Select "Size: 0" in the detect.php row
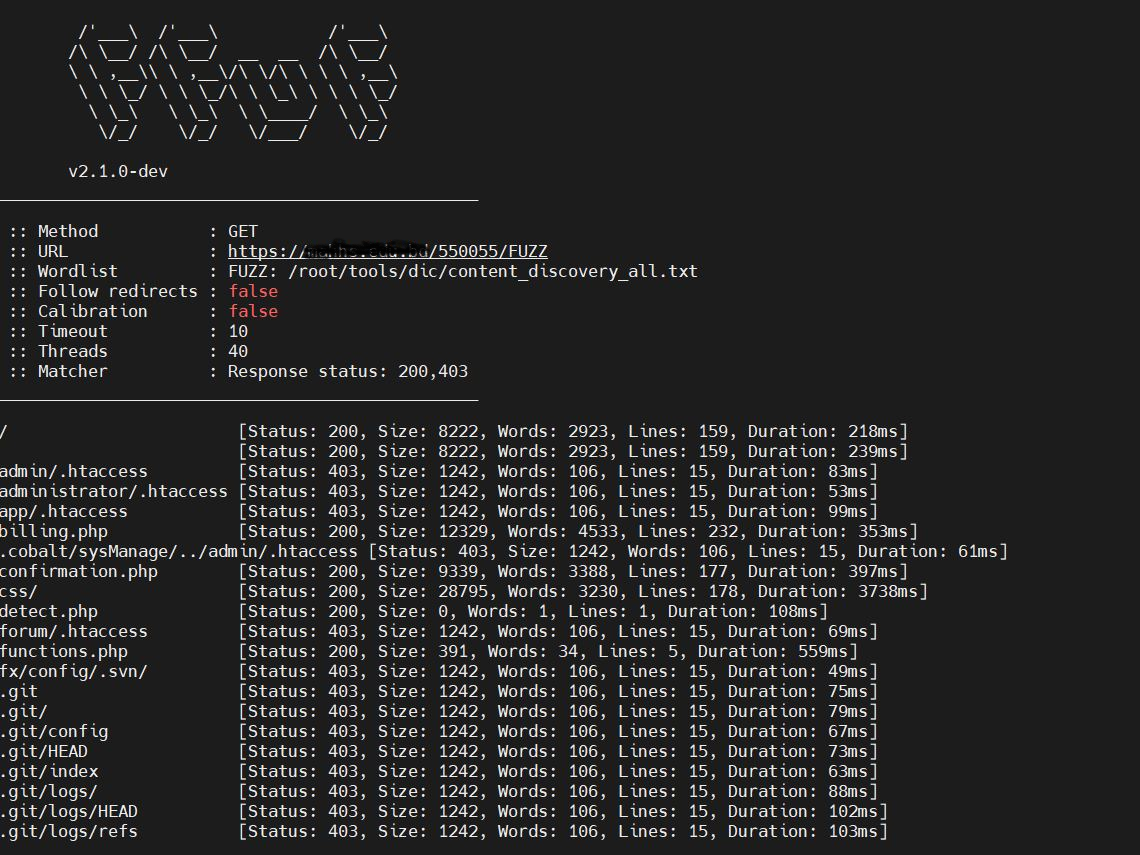Screen dimensions: 1140x855 [x=412, y=611]
